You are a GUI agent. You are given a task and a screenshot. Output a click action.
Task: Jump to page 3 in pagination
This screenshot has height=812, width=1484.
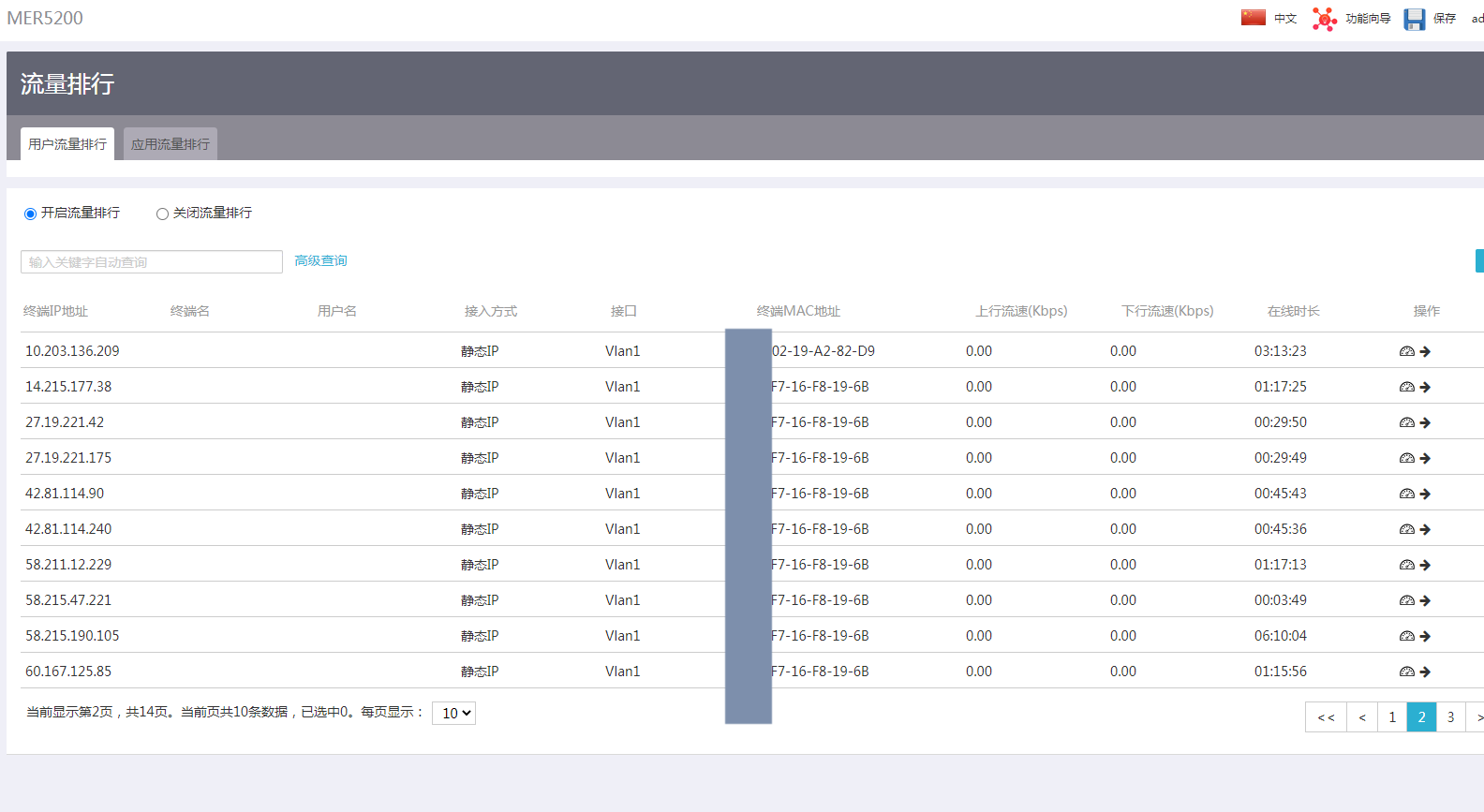[x=1450, y=717]
